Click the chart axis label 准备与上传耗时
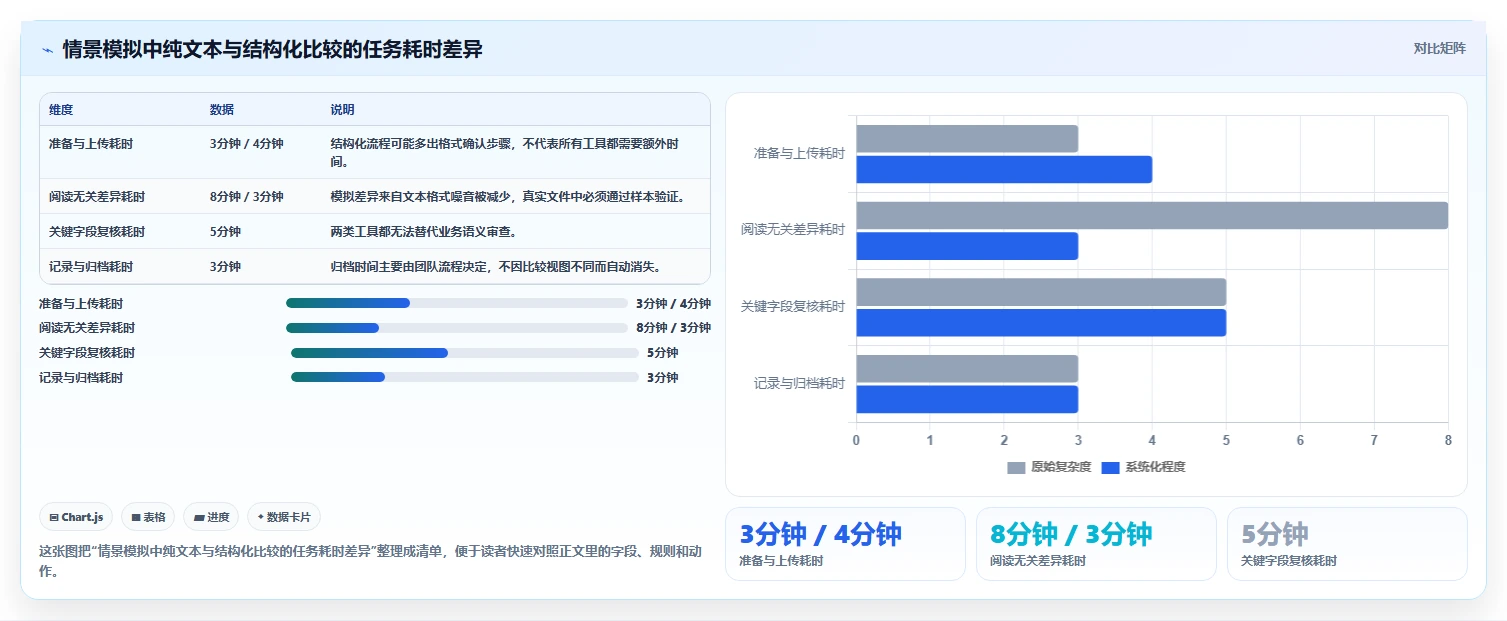 coord(799,154)
